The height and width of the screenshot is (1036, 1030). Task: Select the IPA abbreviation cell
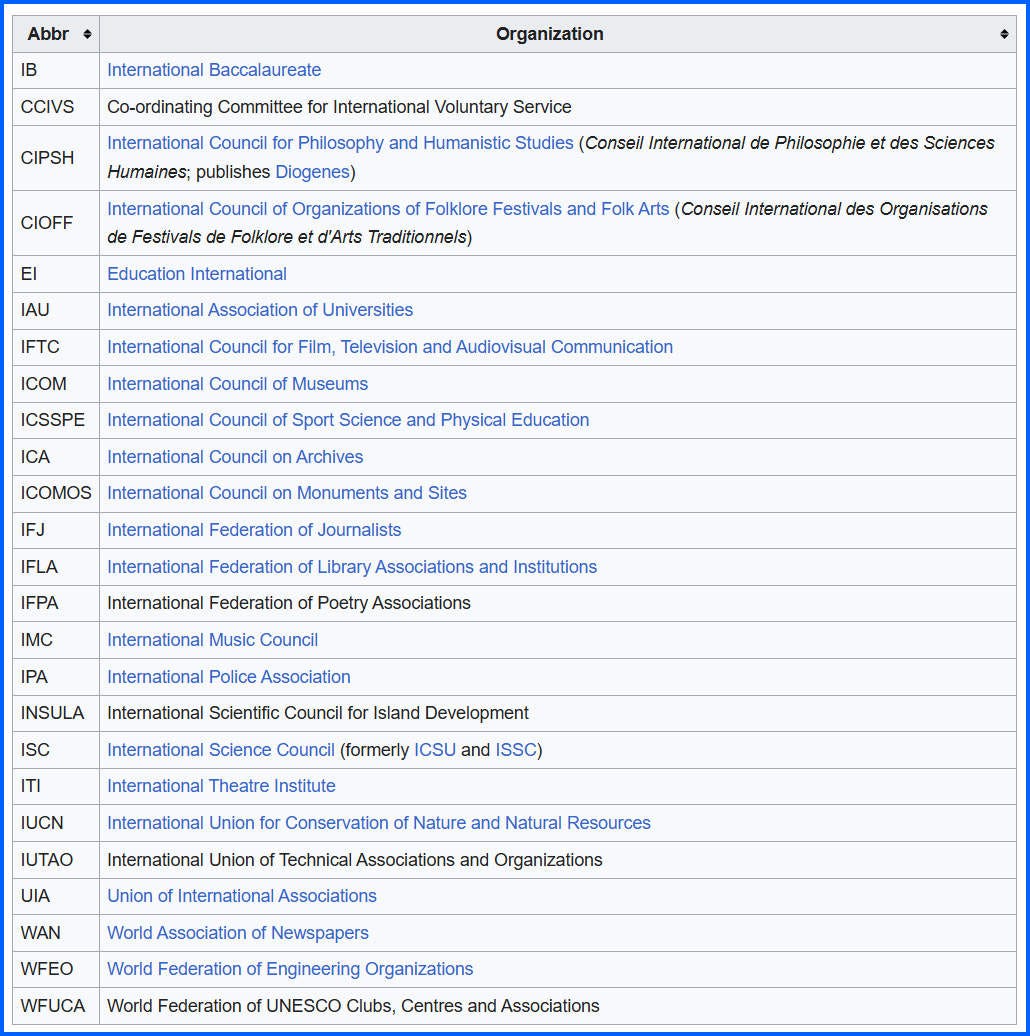[x=55, y=677]
